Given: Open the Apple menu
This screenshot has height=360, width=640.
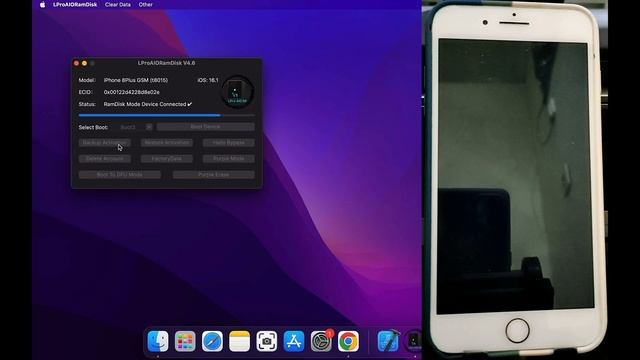Looking at the screenshot, I should coord(42,5).
